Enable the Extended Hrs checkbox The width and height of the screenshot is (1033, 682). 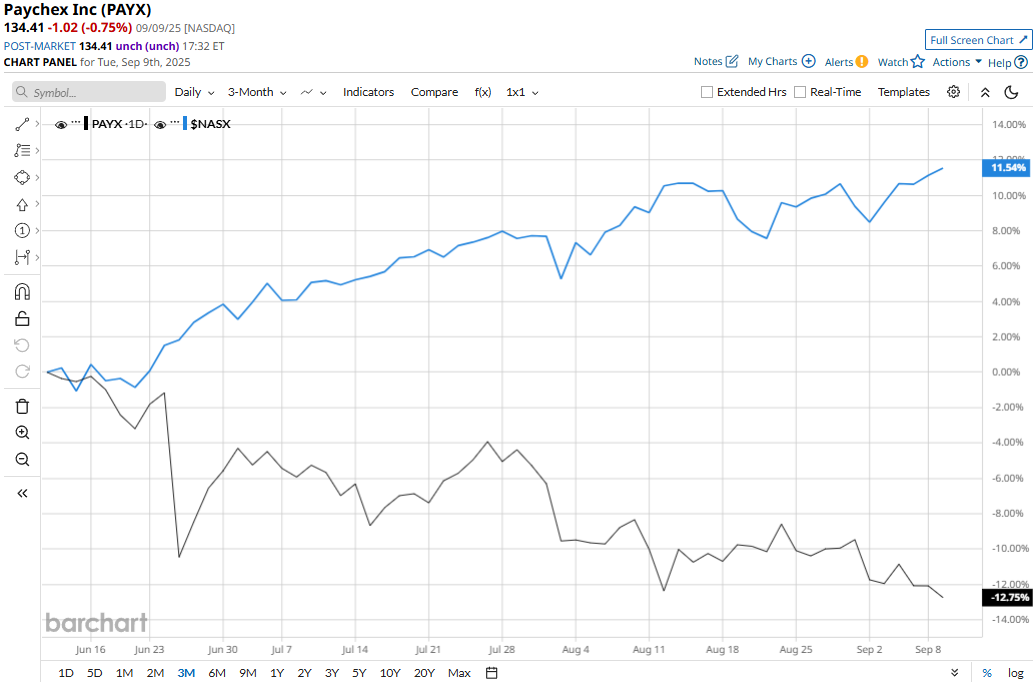pyautogui.click(x=707, y=92)
